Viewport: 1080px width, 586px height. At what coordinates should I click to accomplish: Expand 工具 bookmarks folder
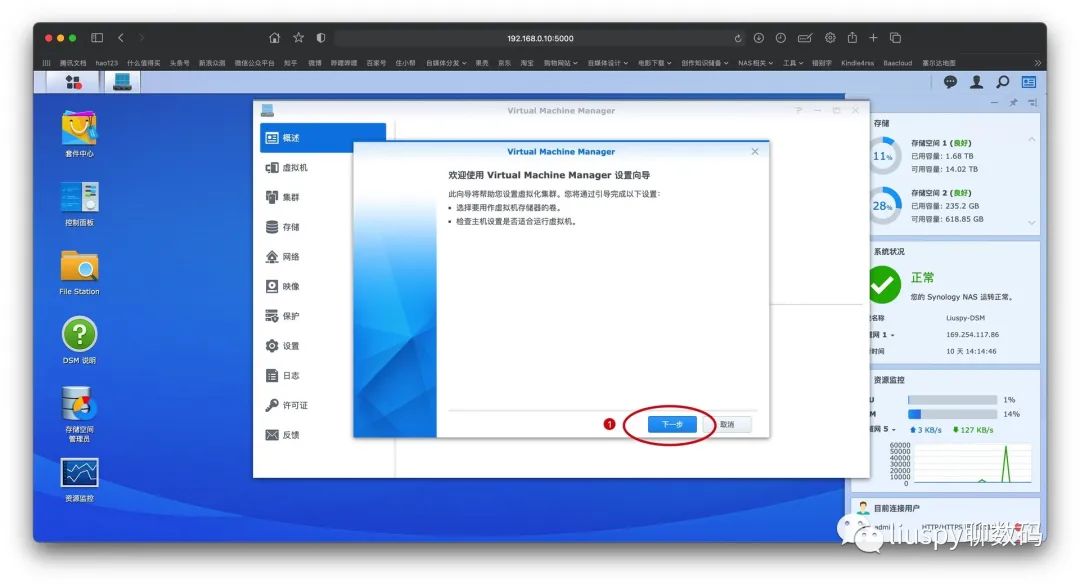793,63
